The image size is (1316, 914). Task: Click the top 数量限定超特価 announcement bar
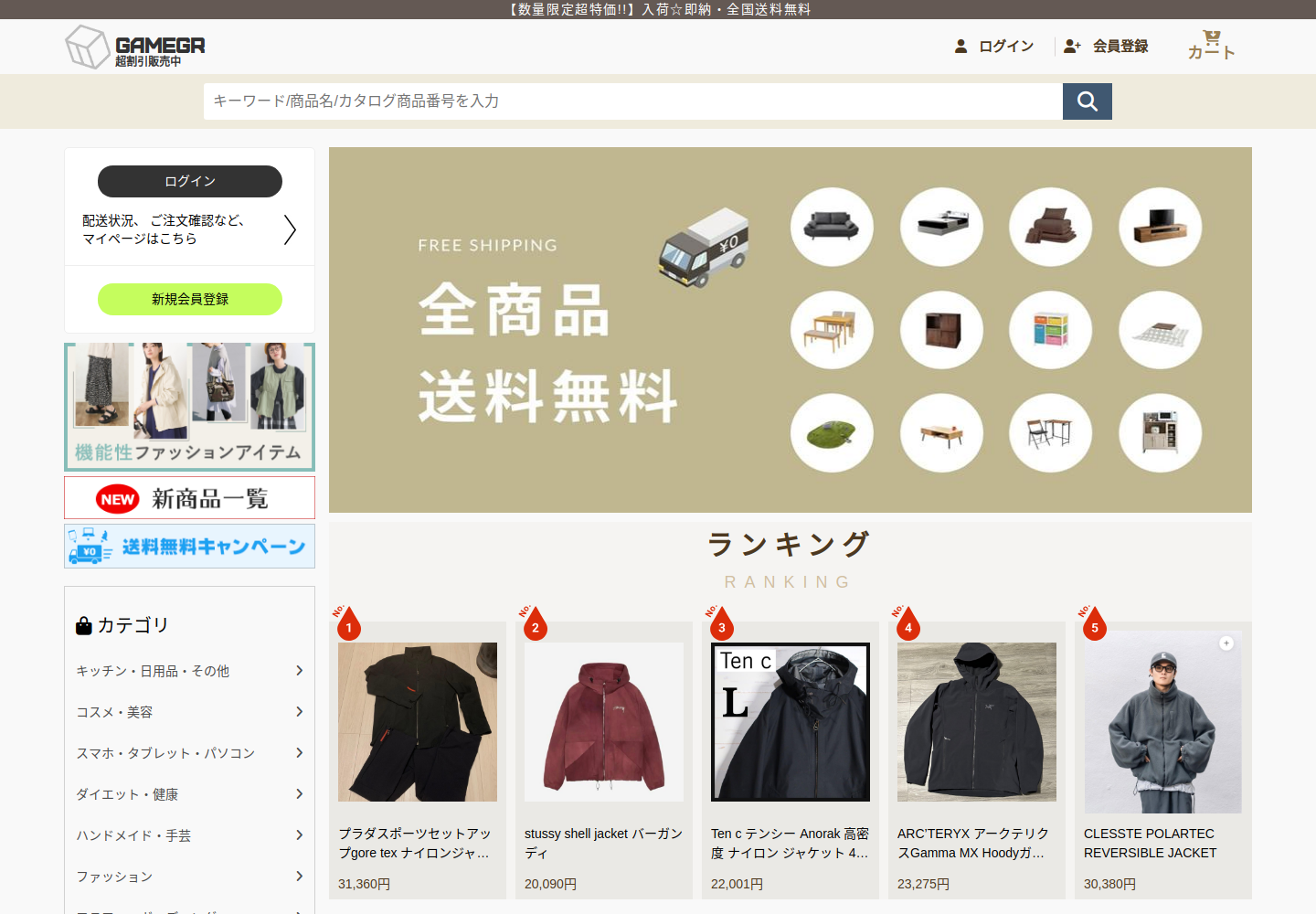click(658, 9)
